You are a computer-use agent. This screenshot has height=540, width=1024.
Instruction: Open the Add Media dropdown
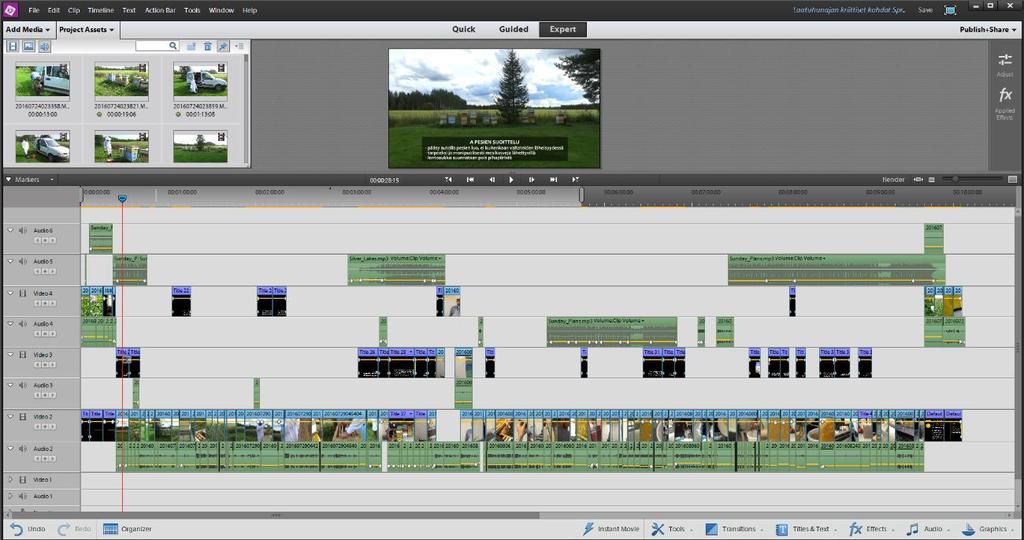[x=27, y=29]
